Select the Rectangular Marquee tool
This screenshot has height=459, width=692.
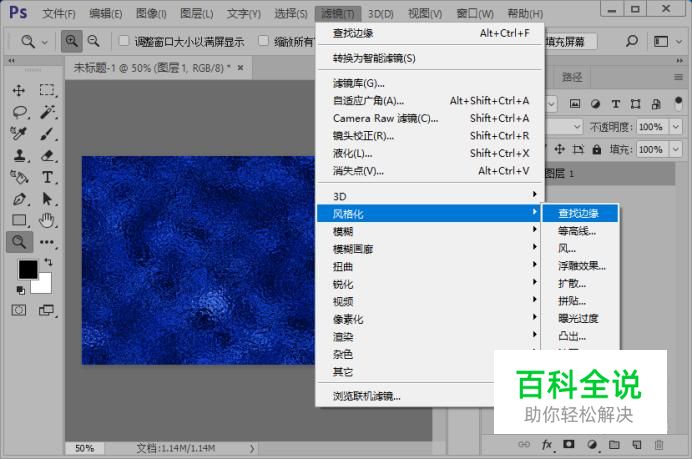47,90
